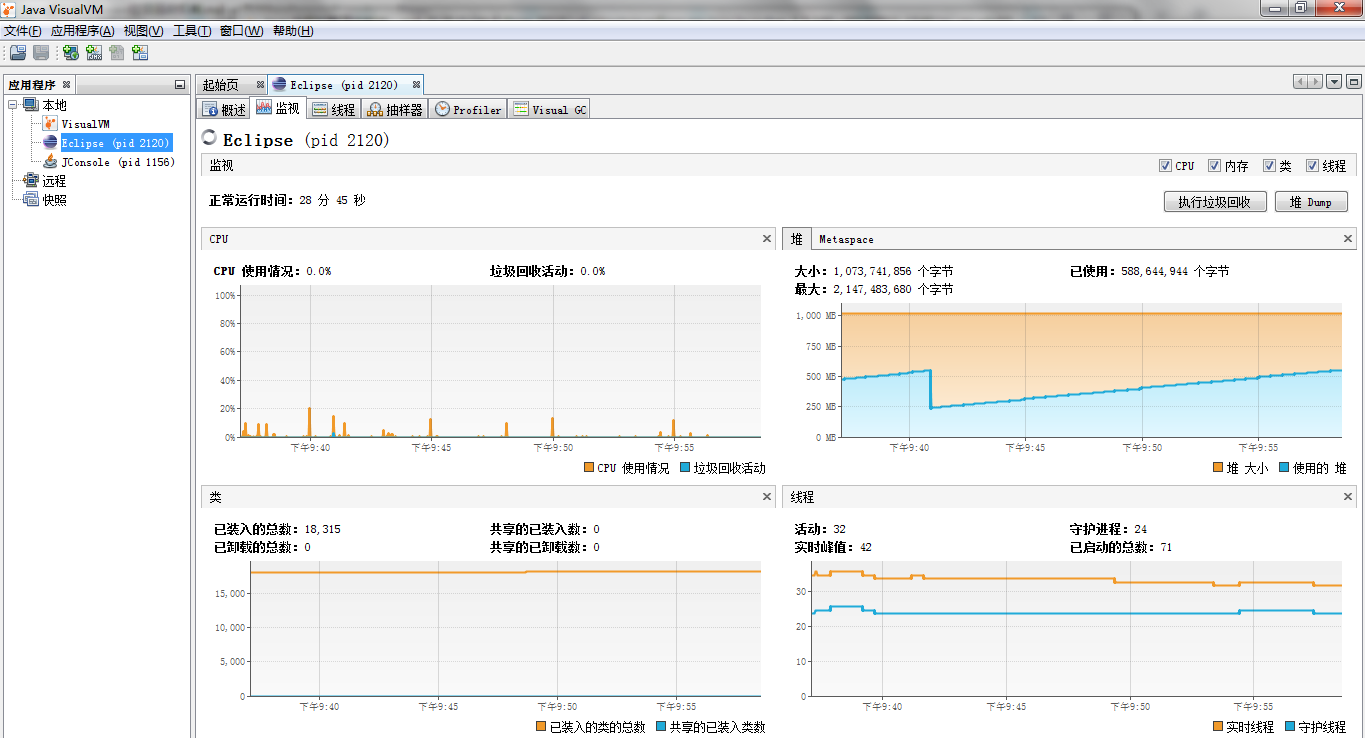Click the 执行垃圾回收 button
Screen dimensions: 1365x738
pos(1215,202)
